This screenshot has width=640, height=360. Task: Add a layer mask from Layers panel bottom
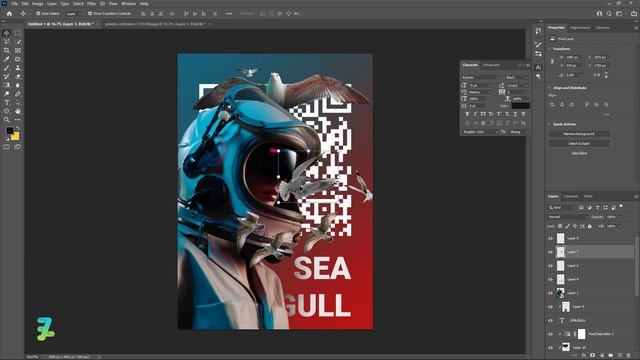593,356
